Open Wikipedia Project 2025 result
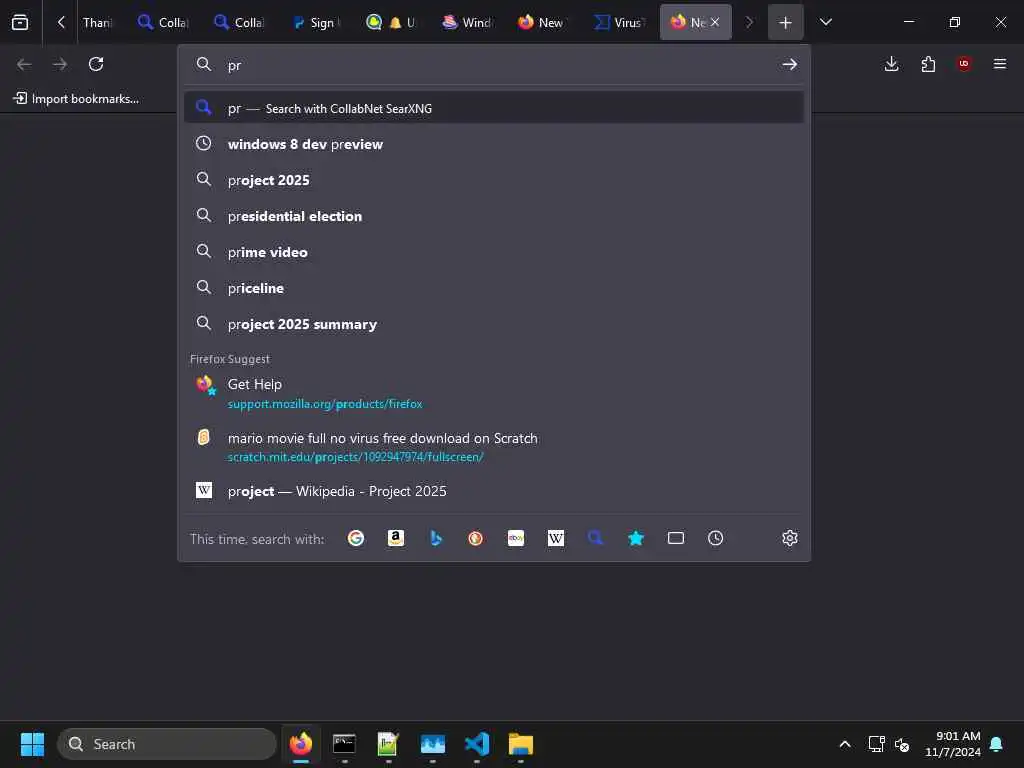The width and height of the screenshot is (1024, 768). click(494, 491)
